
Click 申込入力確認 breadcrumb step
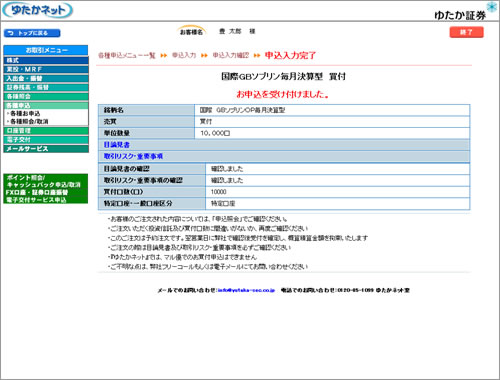231,55
